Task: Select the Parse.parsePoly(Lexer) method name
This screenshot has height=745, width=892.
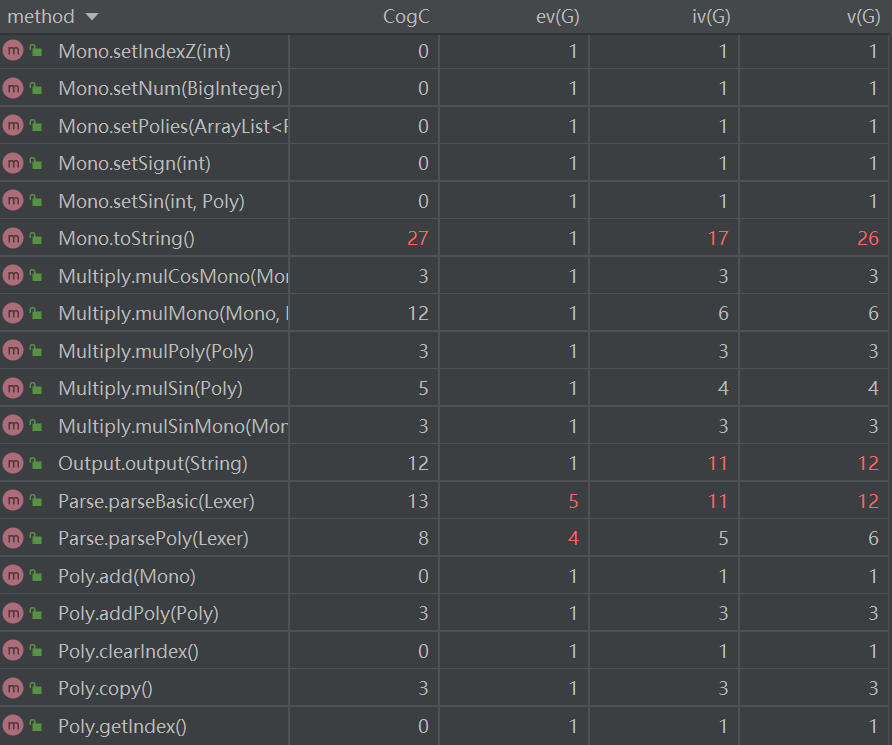Action: [154, 538]
